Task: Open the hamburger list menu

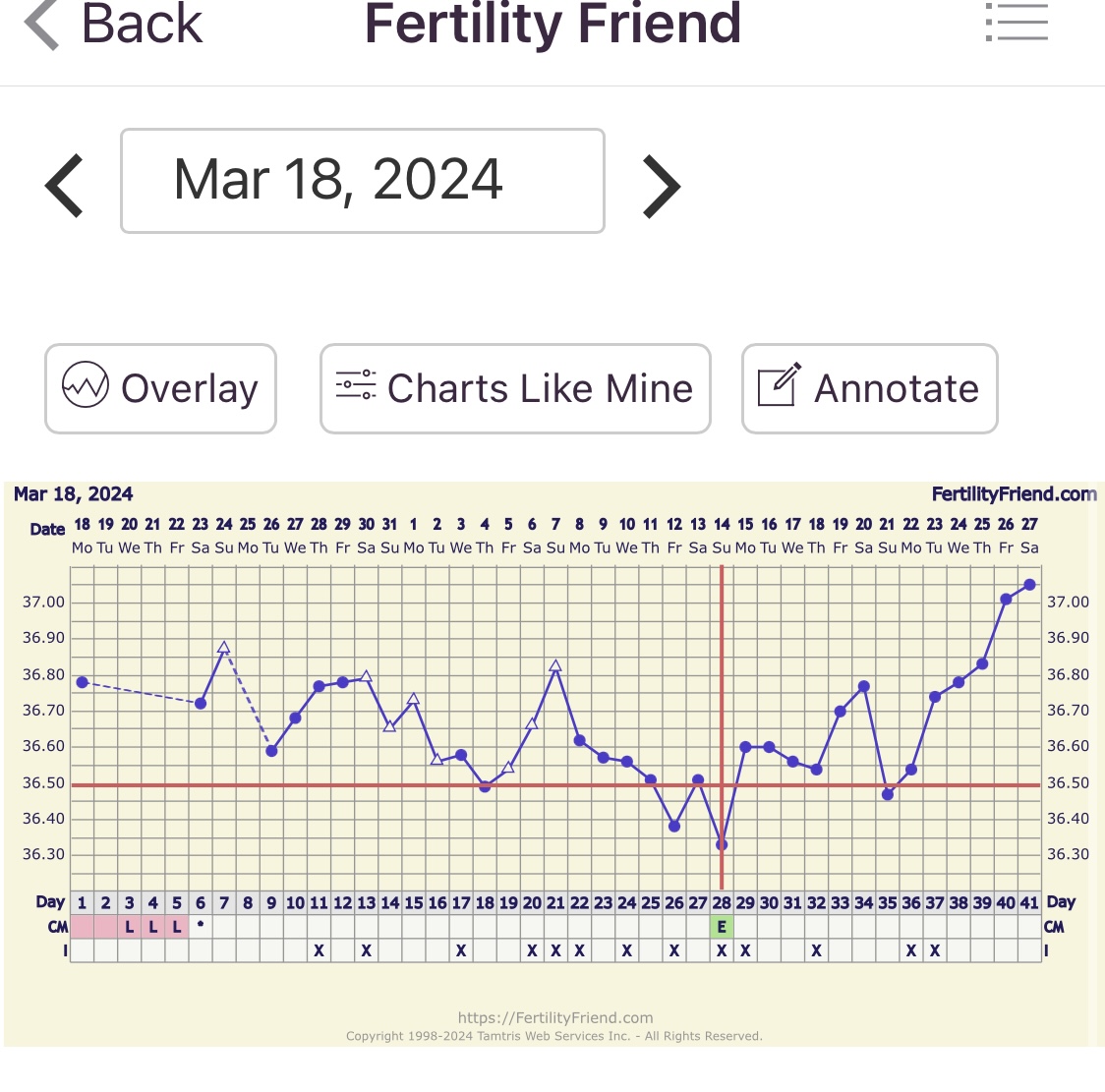Action: click(x=1017, y=22)
